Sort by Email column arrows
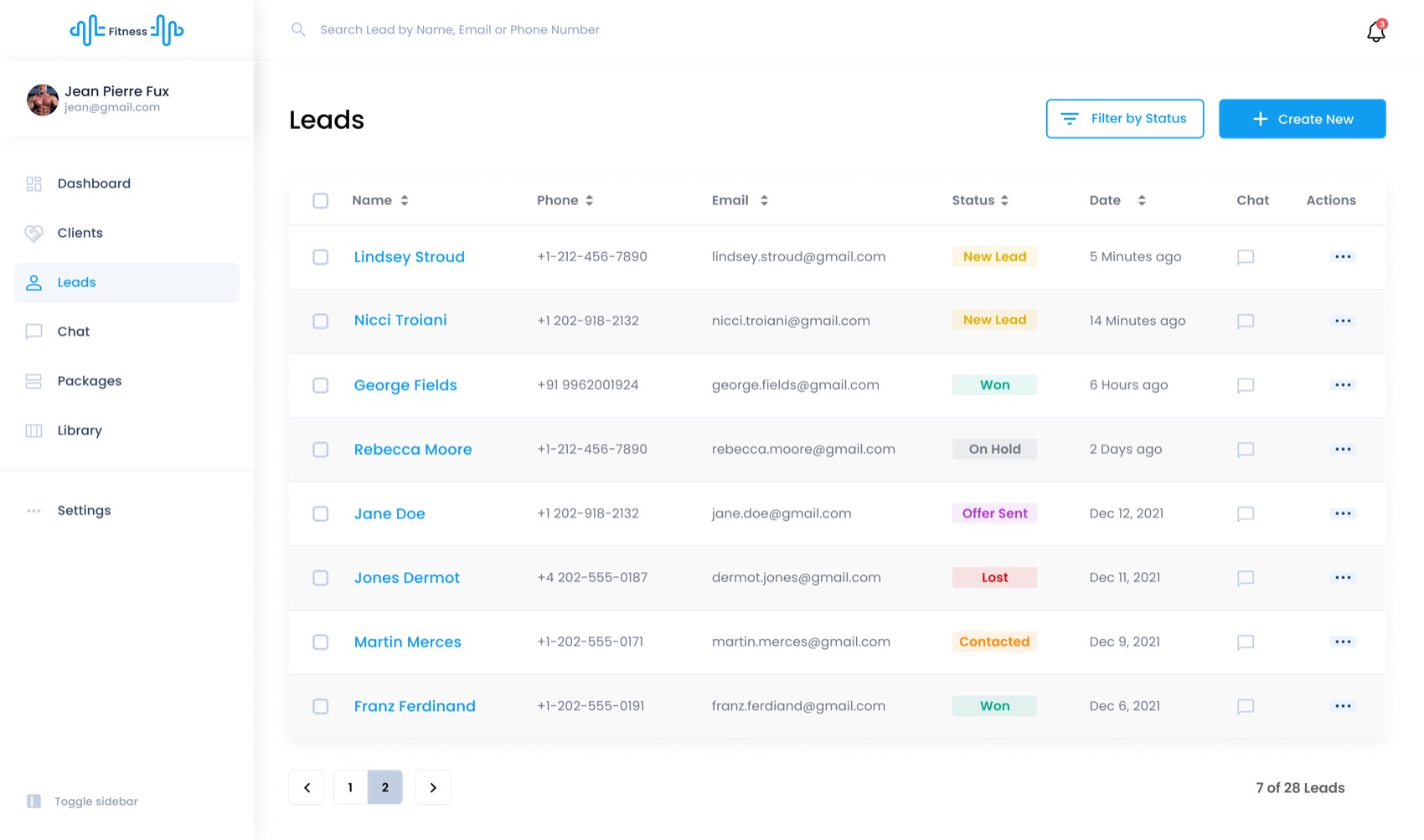Screen dimensions: 1424x840 pyautogui.click(x=764, y=200)
